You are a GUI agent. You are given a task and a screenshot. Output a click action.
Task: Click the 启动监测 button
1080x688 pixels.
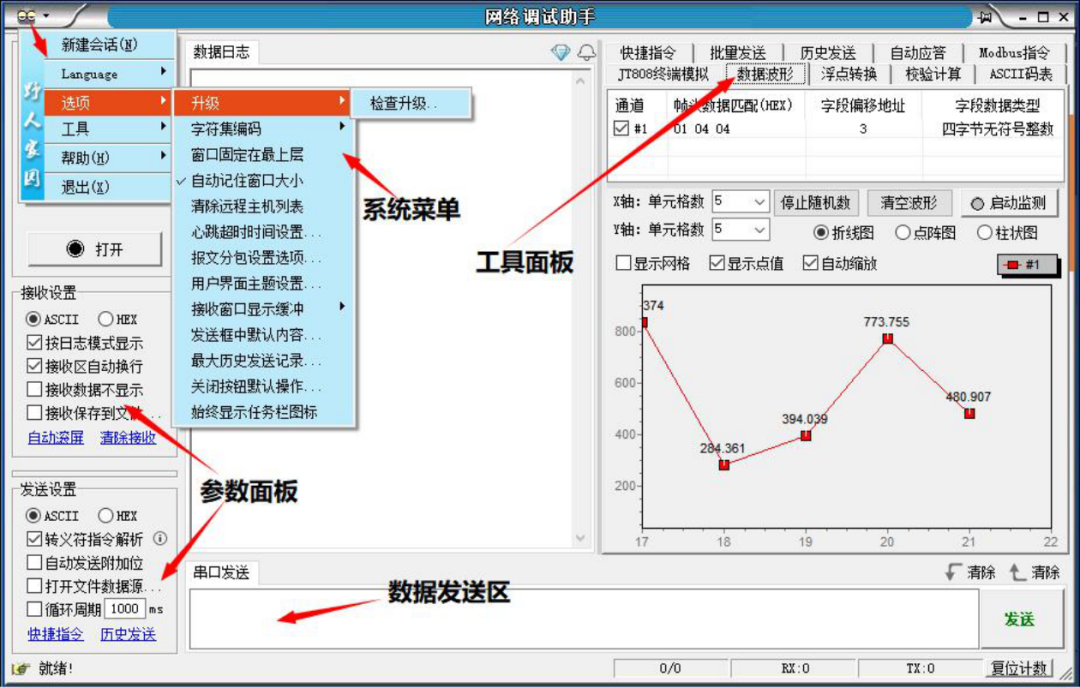[x=1008, y=203]
